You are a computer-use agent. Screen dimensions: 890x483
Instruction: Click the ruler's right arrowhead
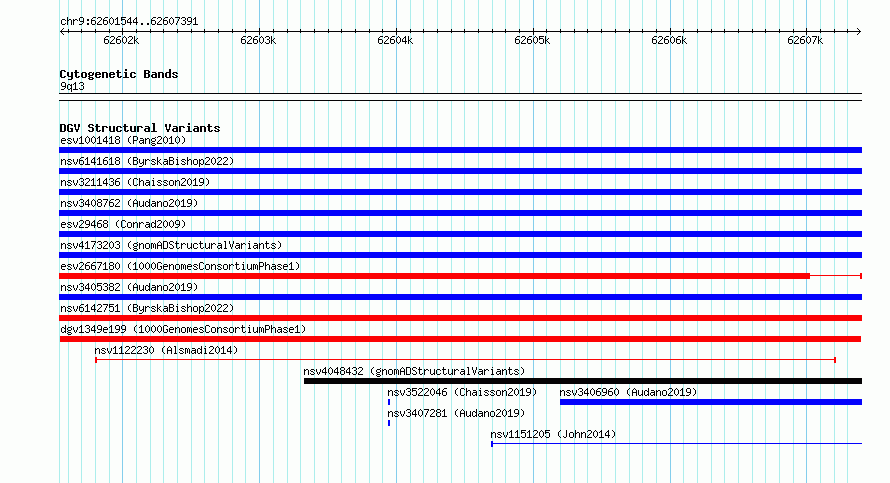[859, 32]
